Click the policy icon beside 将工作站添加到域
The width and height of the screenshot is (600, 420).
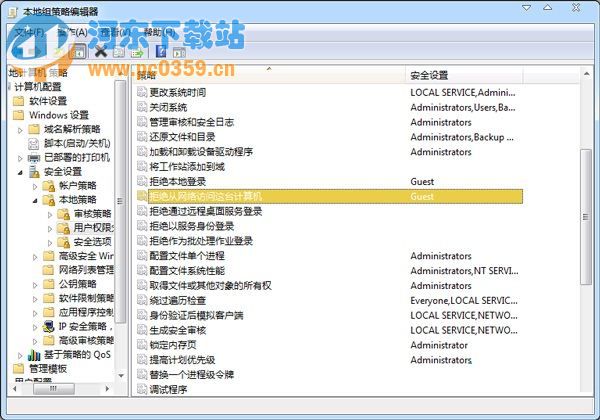(142, 167)
